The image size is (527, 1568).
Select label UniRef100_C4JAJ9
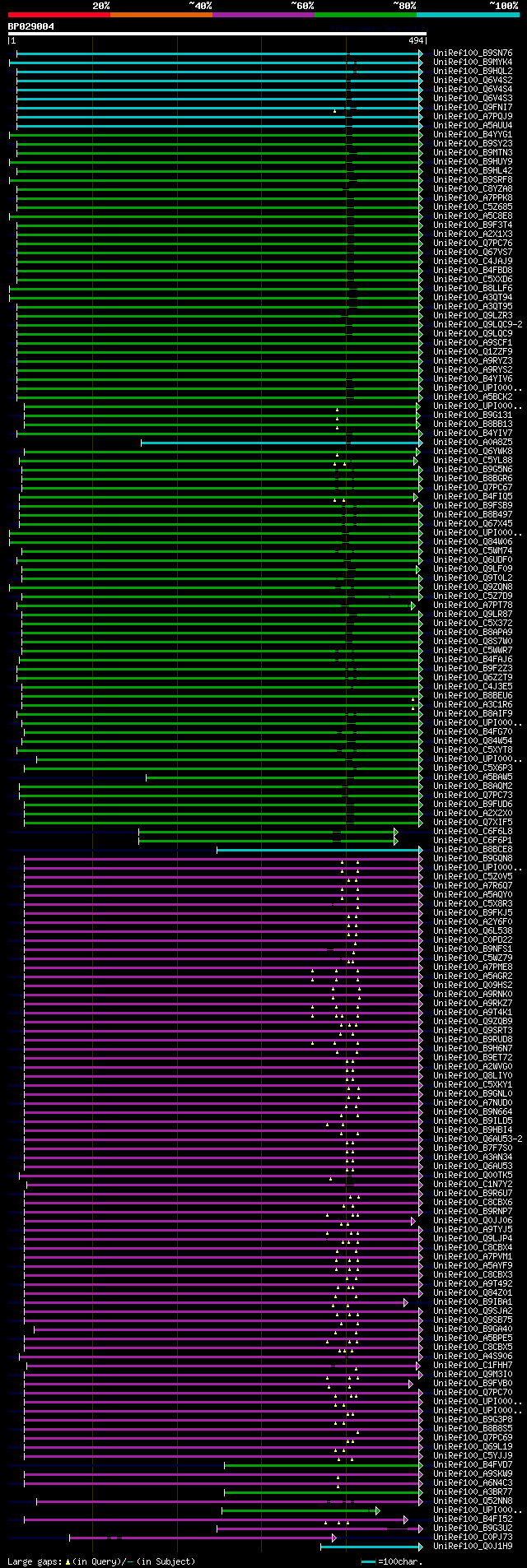473,262
